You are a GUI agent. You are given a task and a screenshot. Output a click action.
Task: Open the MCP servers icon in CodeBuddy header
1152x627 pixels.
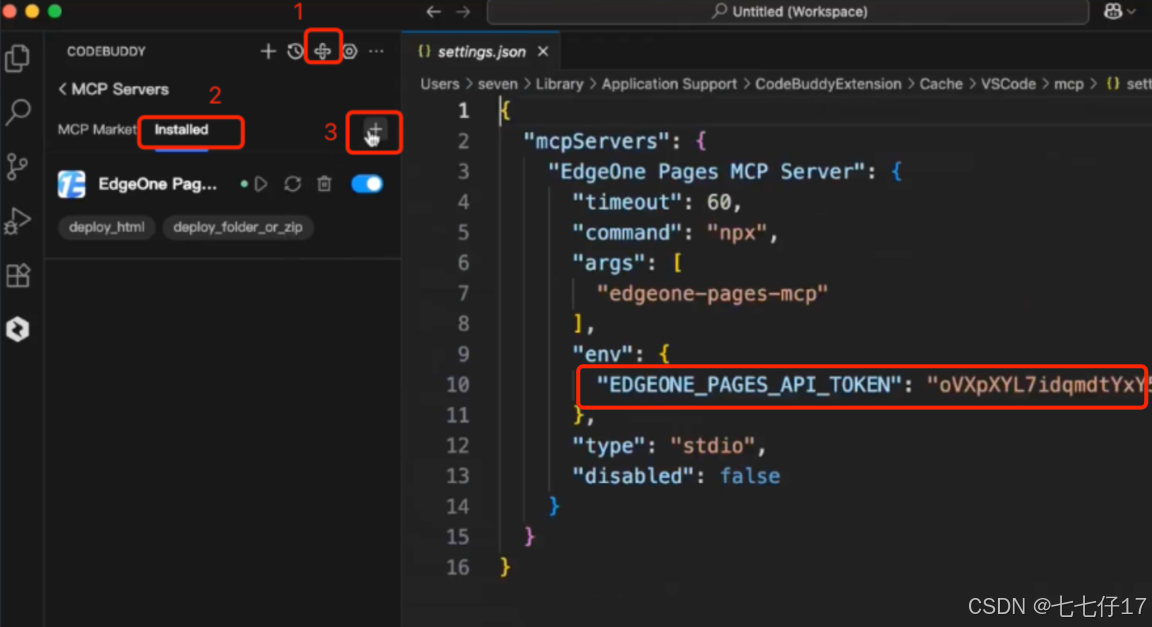point(323,51)
